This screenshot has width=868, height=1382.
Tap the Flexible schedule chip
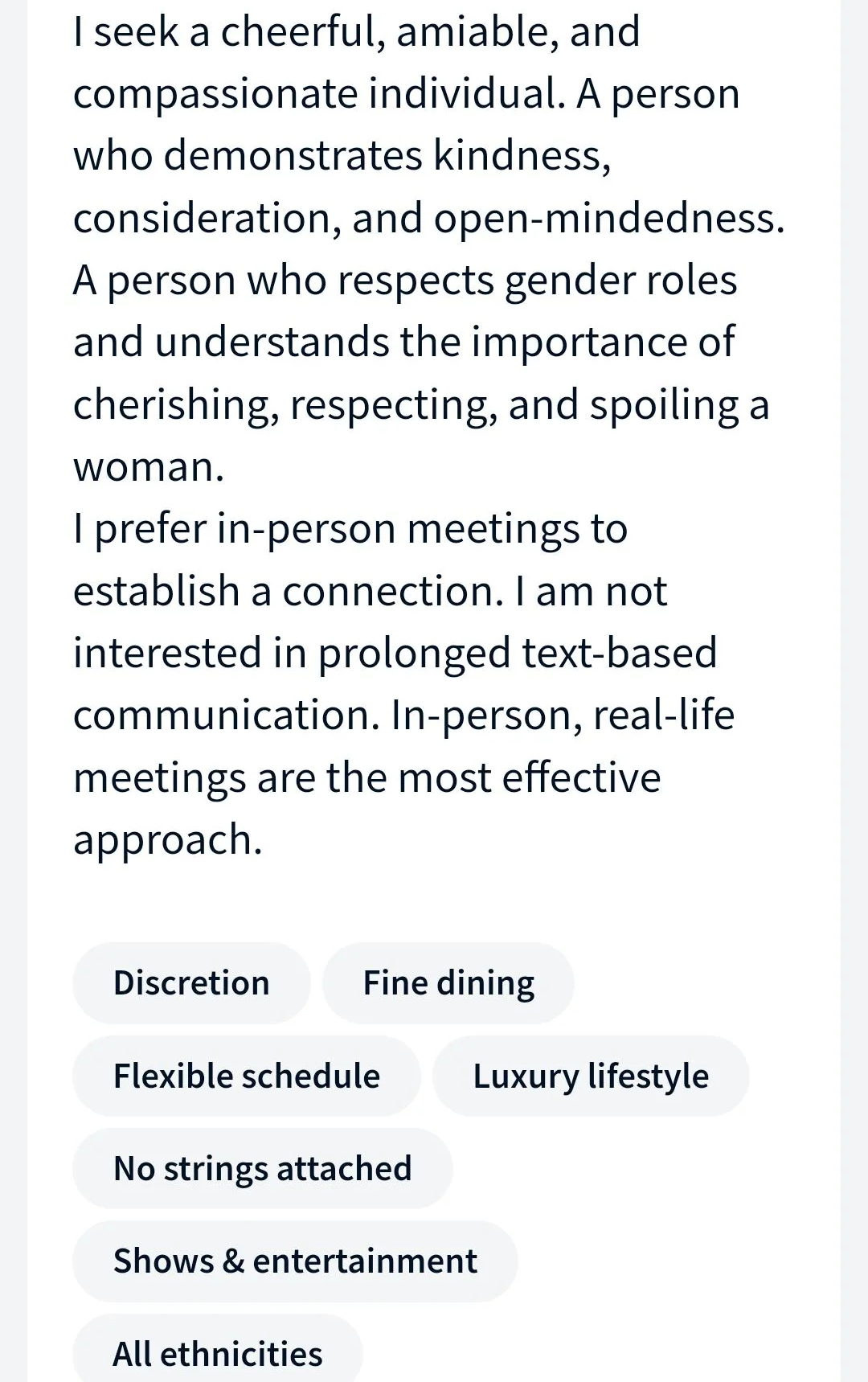pos(247,1076)
